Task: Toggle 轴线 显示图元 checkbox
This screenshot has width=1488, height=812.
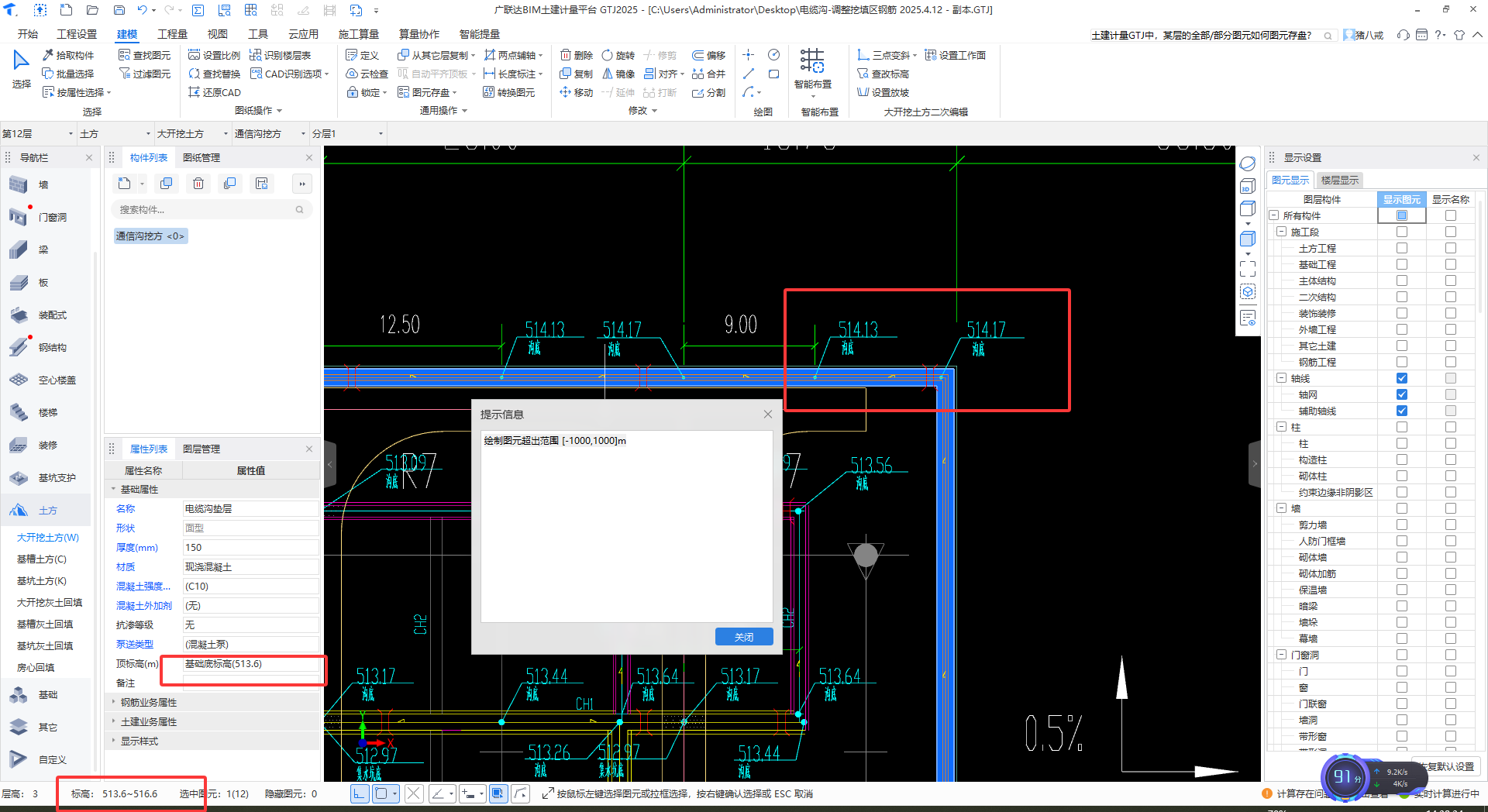Action: click(1401, 378)
